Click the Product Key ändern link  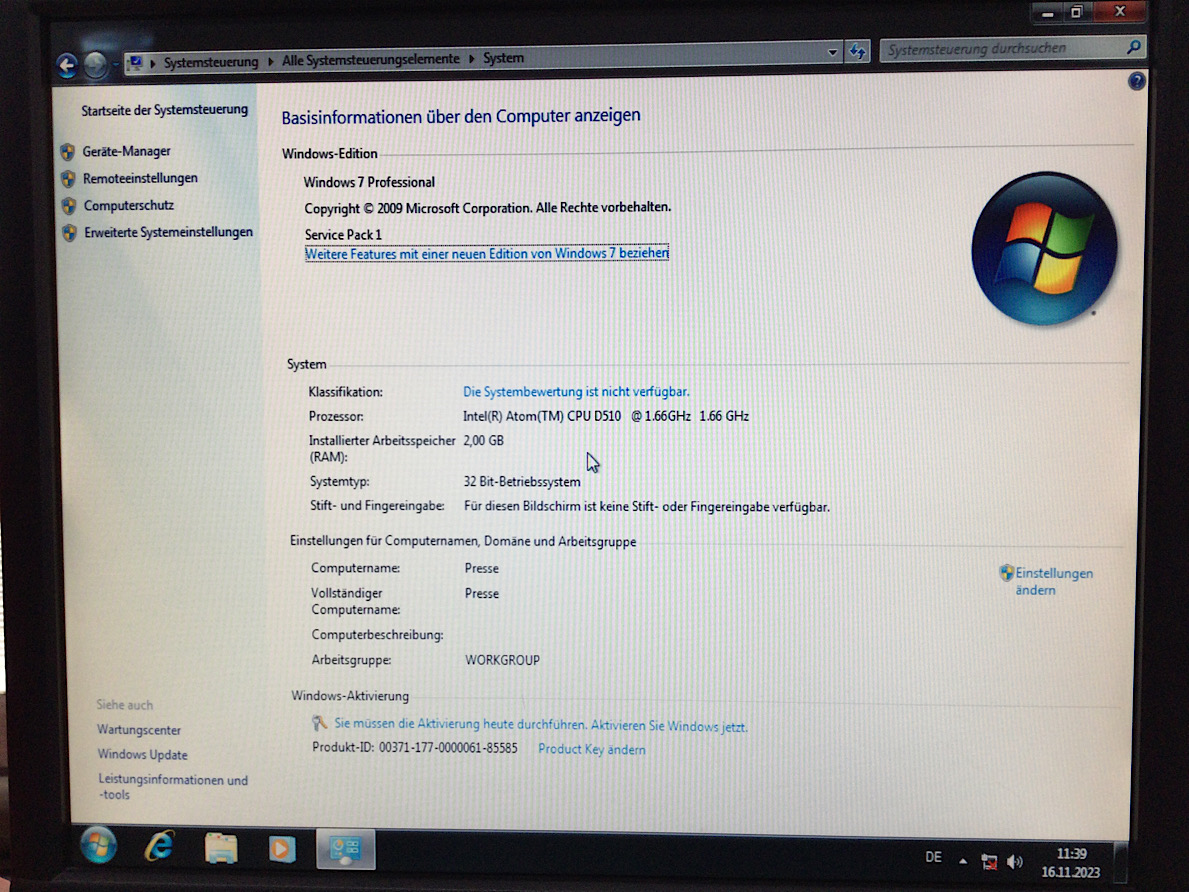tap(591, 749)
